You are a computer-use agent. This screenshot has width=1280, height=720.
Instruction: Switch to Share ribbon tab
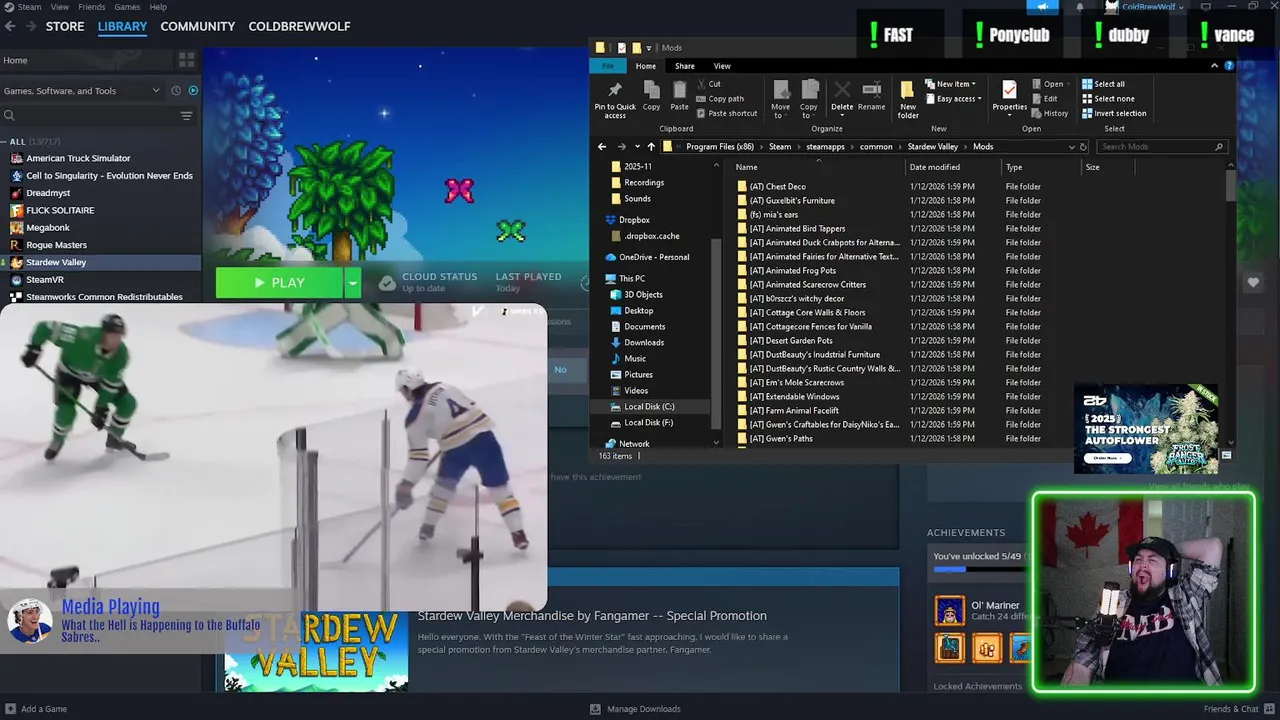coord(684,66)
